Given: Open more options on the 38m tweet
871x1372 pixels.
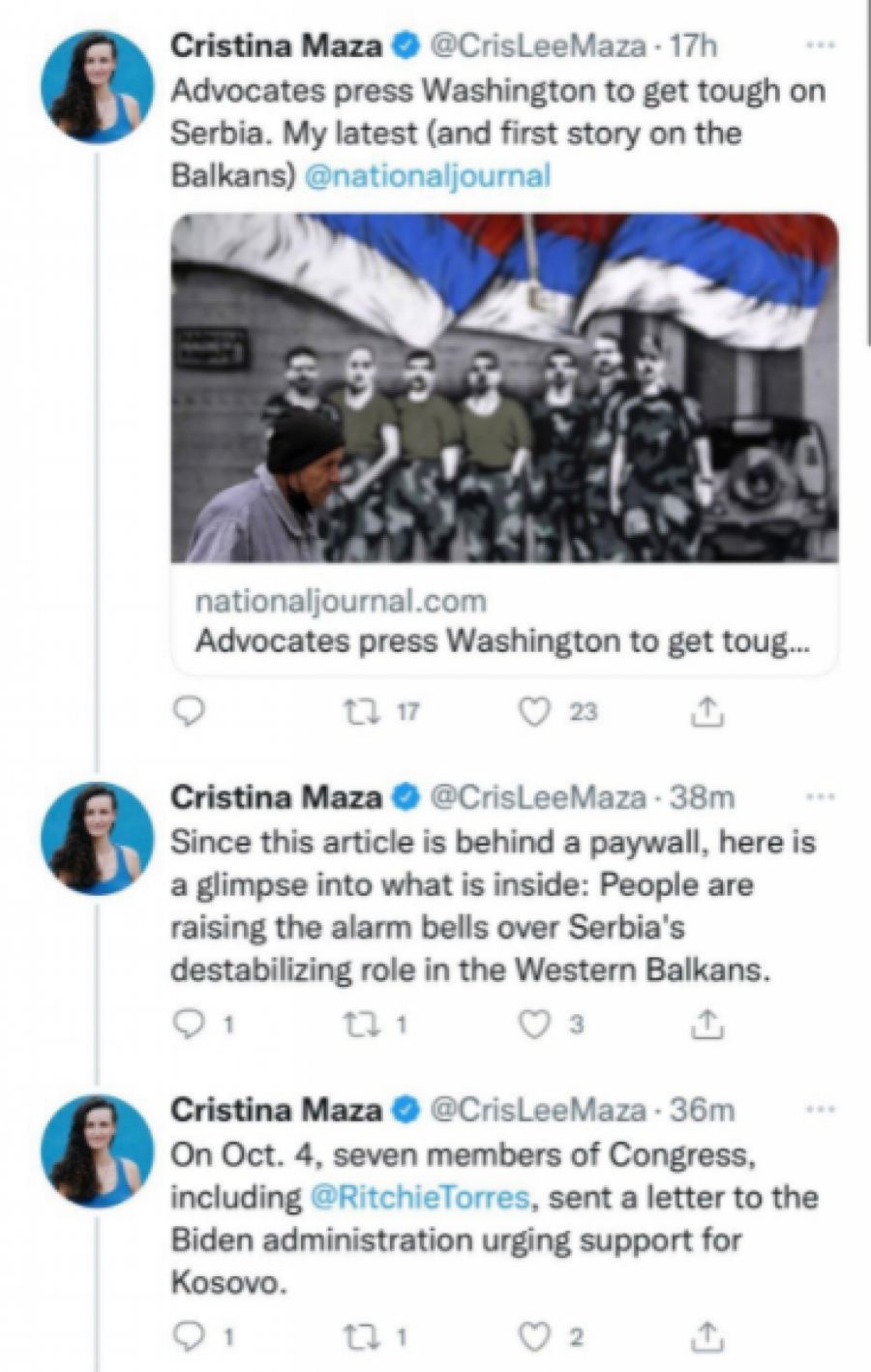Looking at the screenshot, I should (820, 796).
